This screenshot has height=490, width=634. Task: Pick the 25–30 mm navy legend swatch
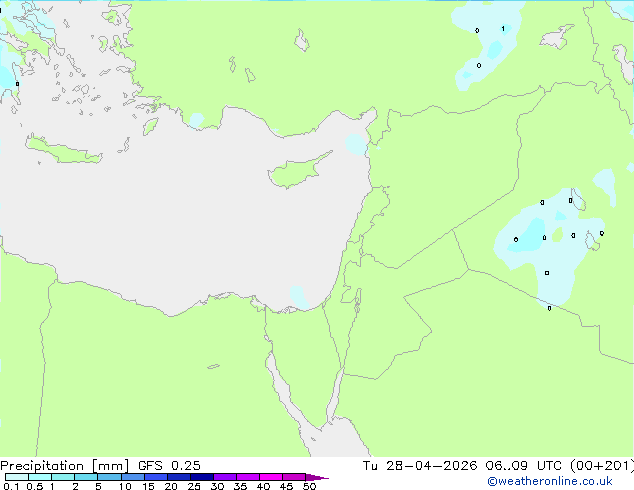pos(202,477)
